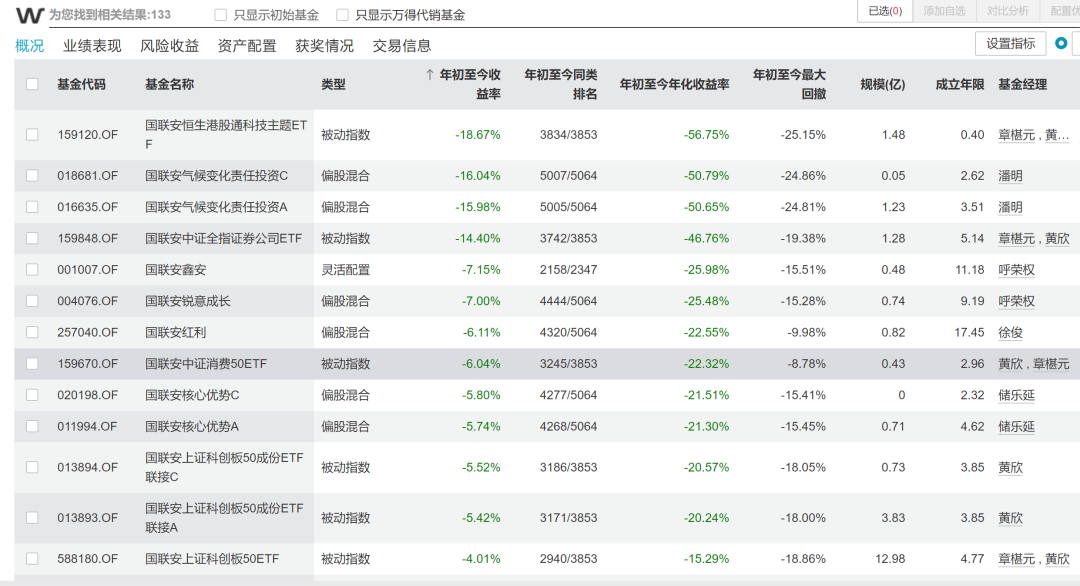Check the row for 018681.OF
Image resolution: width=1080 pixels, height=586 pixels.
coord(32,176)
